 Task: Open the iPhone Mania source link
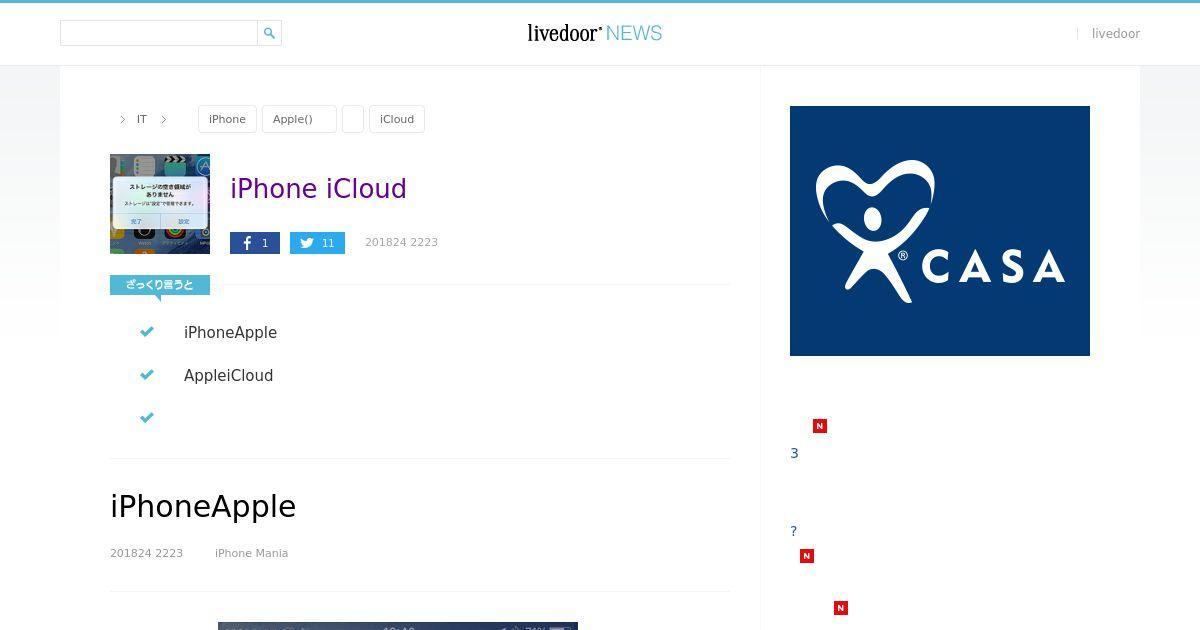[x=251, y=553]
